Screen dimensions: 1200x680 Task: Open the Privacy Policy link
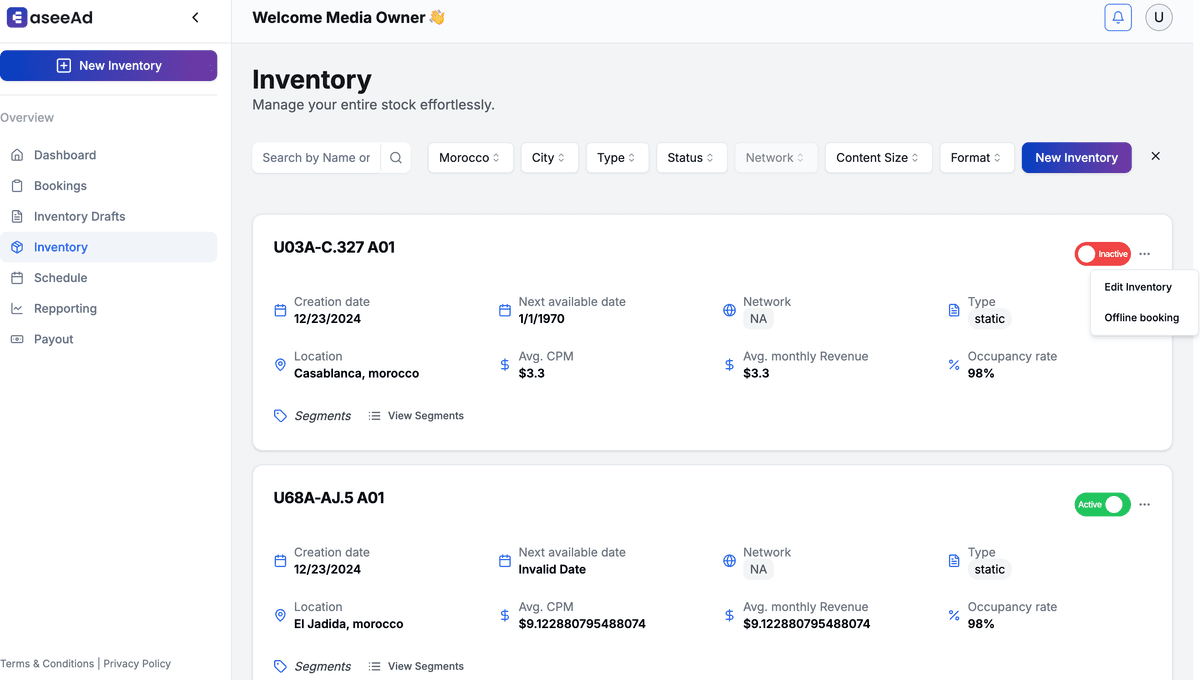137,664
